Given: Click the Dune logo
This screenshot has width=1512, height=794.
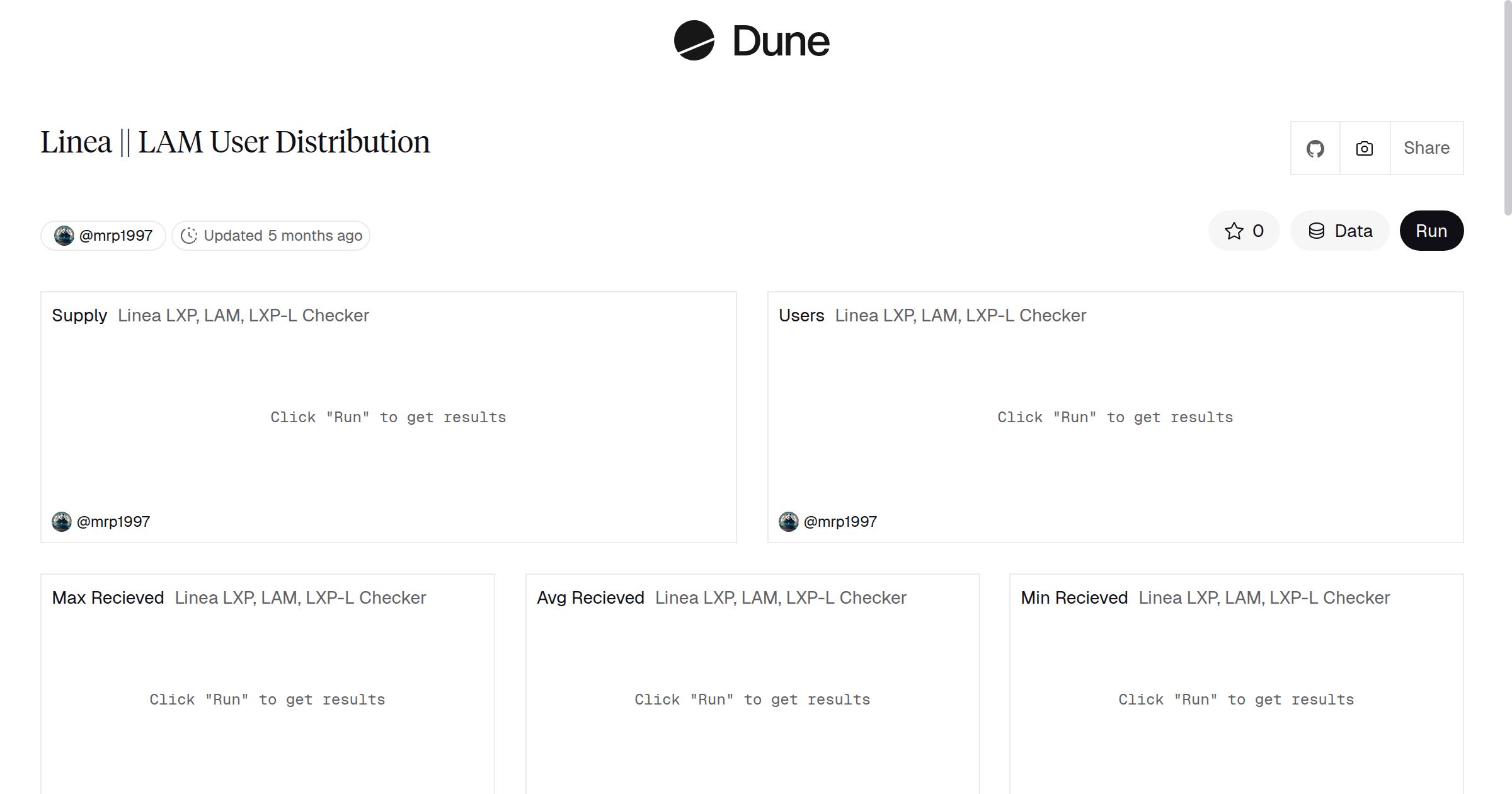Looking at the screenshot, I should [750, 41].
